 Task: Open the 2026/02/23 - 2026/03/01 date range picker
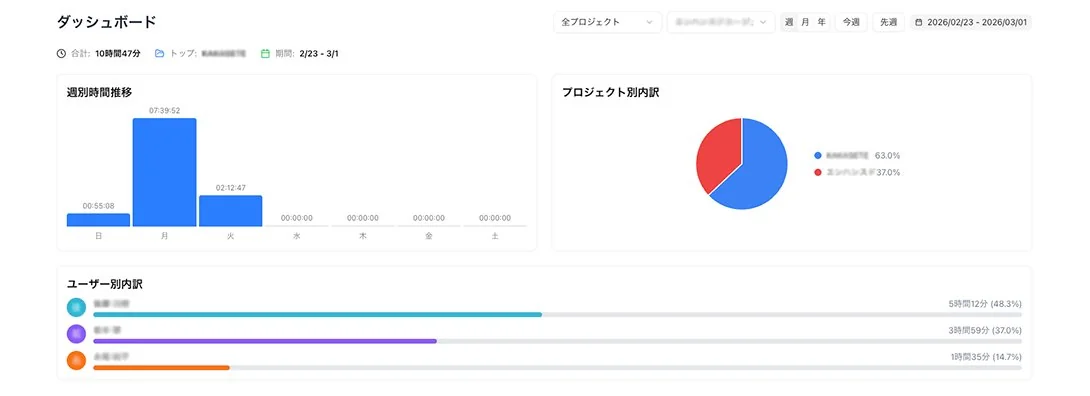pyautogui.click(x=970, y=22)
